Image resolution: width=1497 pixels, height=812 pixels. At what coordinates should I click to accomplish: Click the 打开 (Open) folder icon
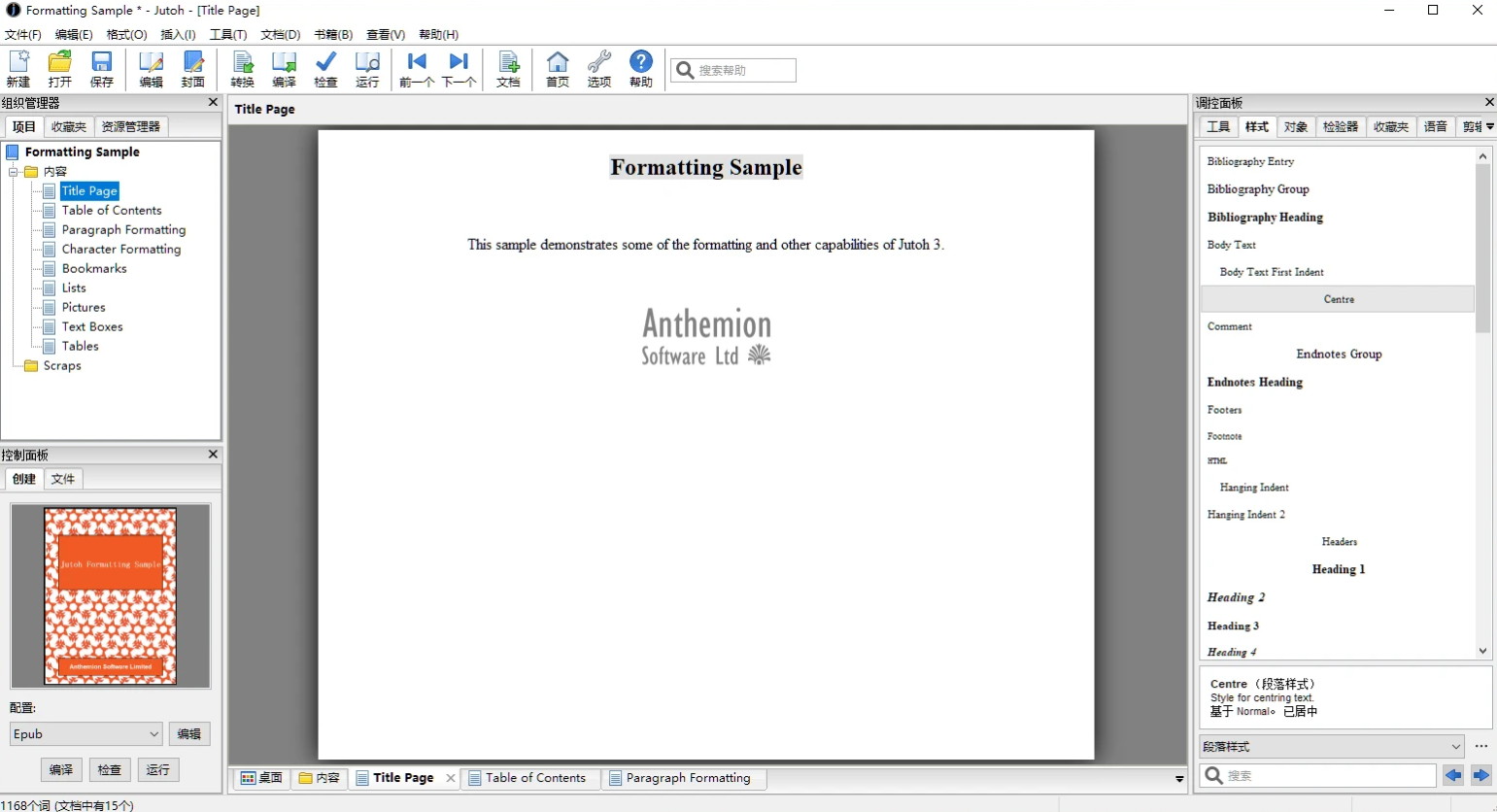click(60, 69)
